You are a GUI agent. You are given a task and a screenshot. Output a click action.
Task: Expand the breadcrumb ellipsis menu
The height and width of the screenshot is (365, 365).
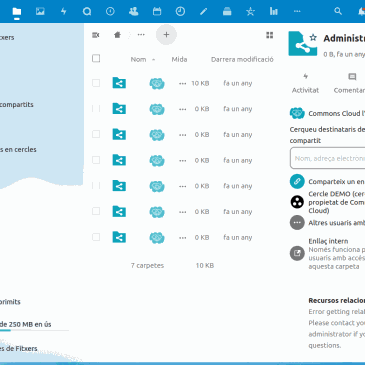[141, 35]
